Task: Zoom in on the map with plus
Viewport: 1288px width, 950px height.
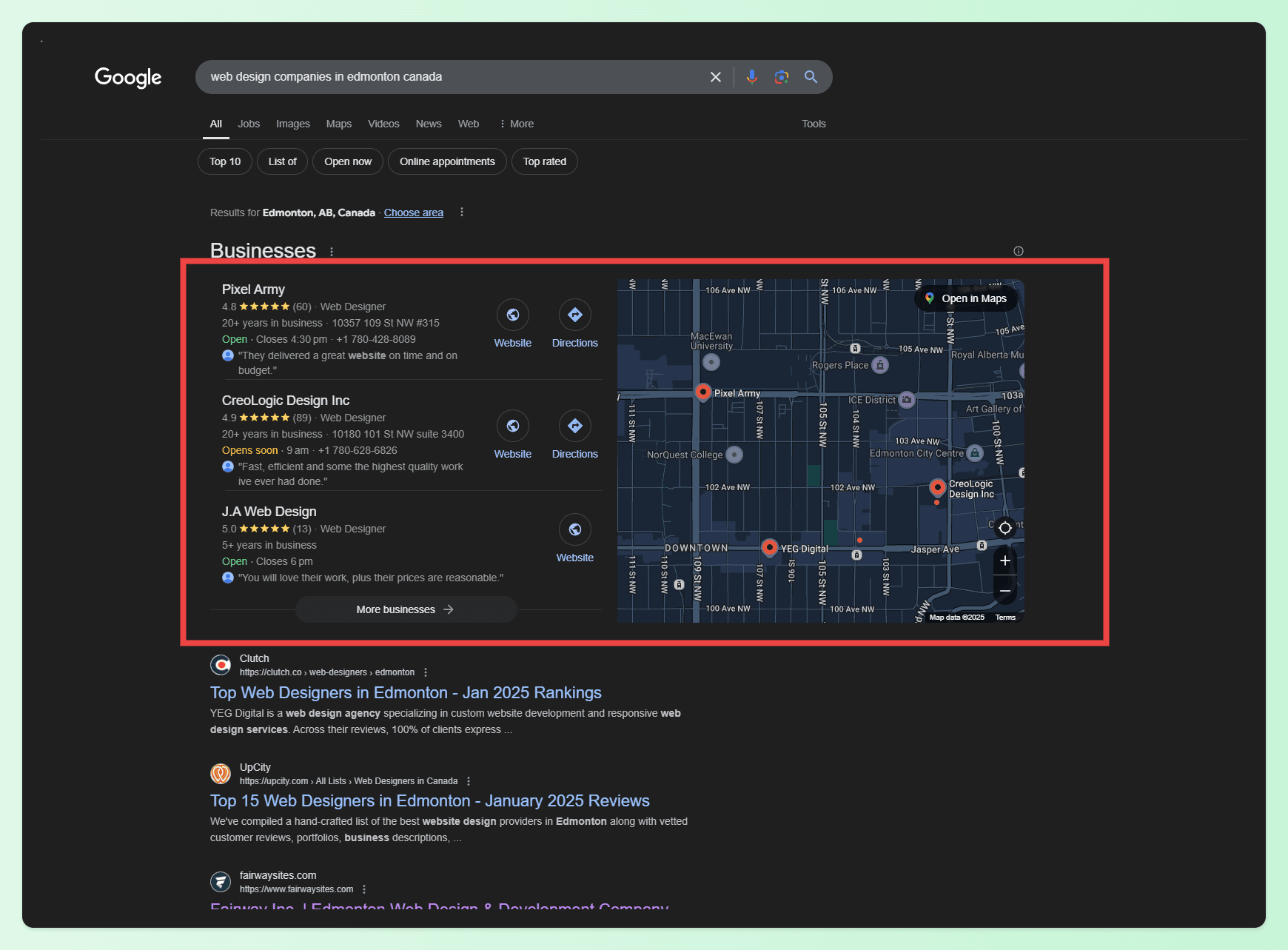Action: pos(1005,561)
